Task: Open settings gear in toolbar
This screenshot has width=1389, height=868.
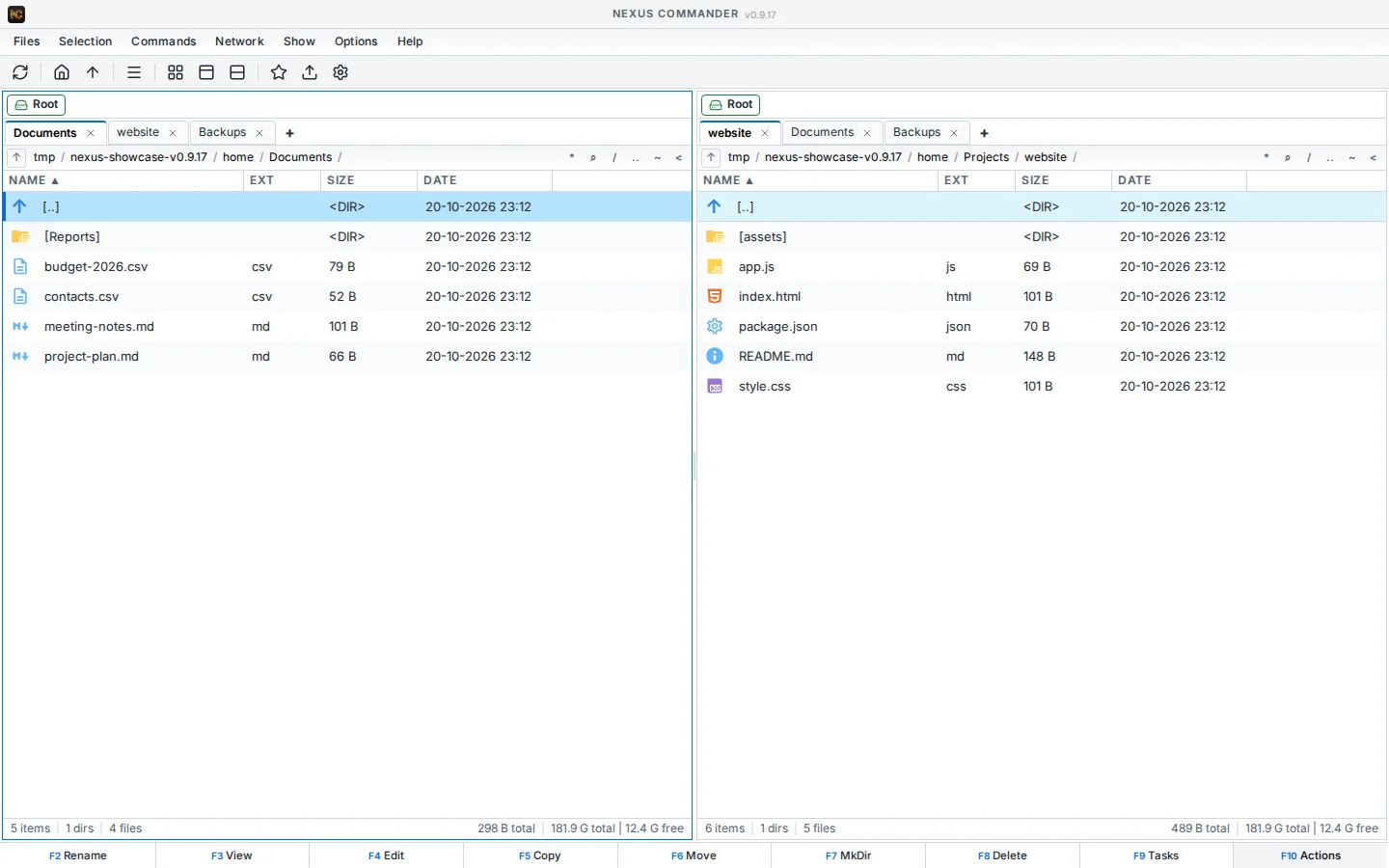Action: 340,72
